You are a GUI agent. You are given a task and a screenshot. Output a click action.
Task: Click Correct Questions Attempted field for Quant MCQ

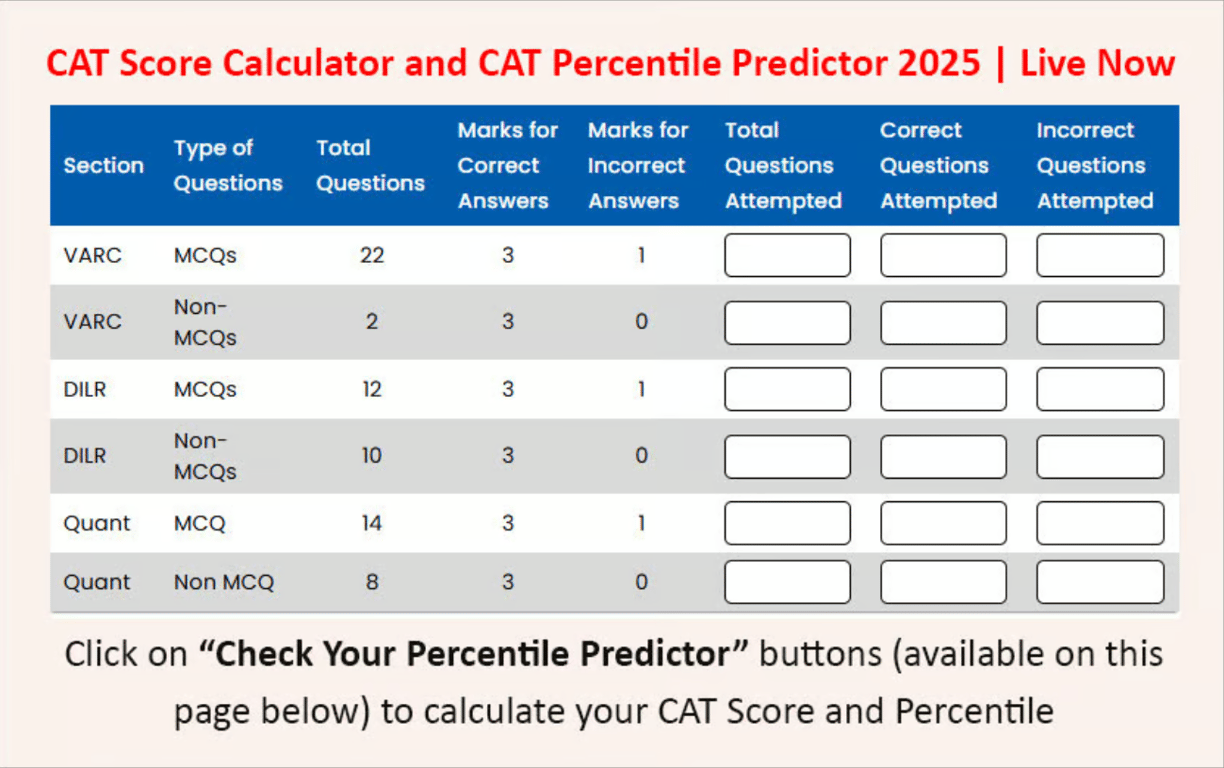[943, 523]
